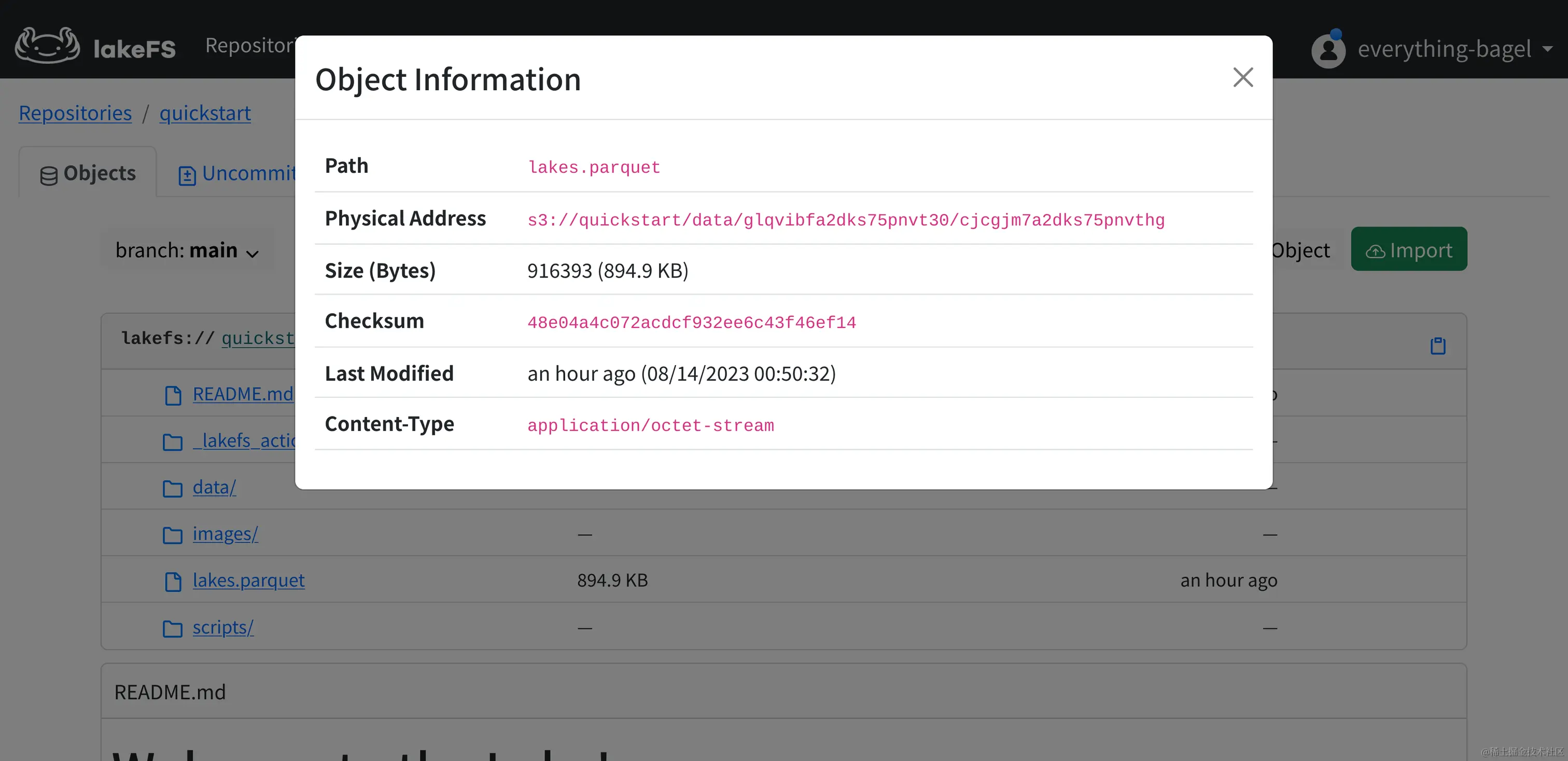Copy URI with clipboard icon
The image size is (1568, 761).
1437,346
